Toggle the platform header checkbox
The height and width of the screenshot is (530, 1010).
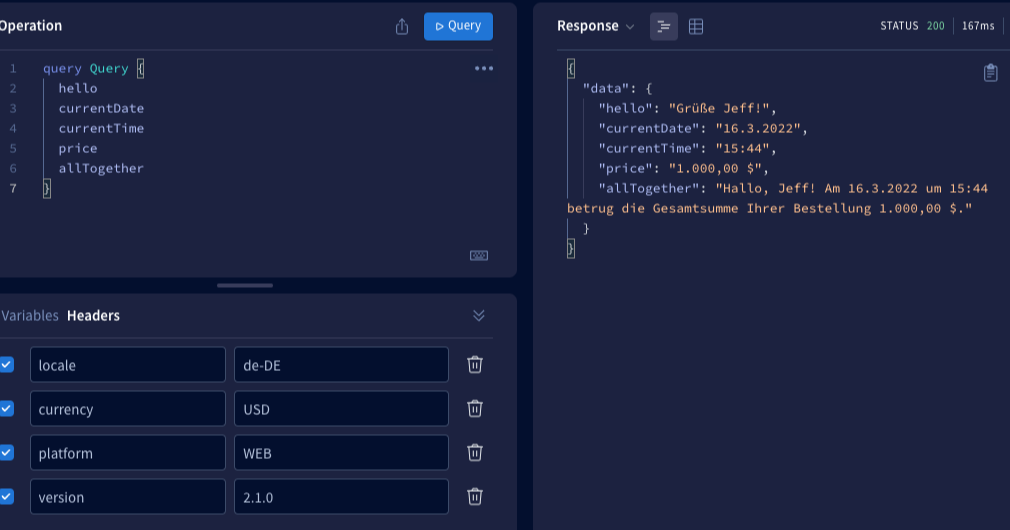[7, 453]
